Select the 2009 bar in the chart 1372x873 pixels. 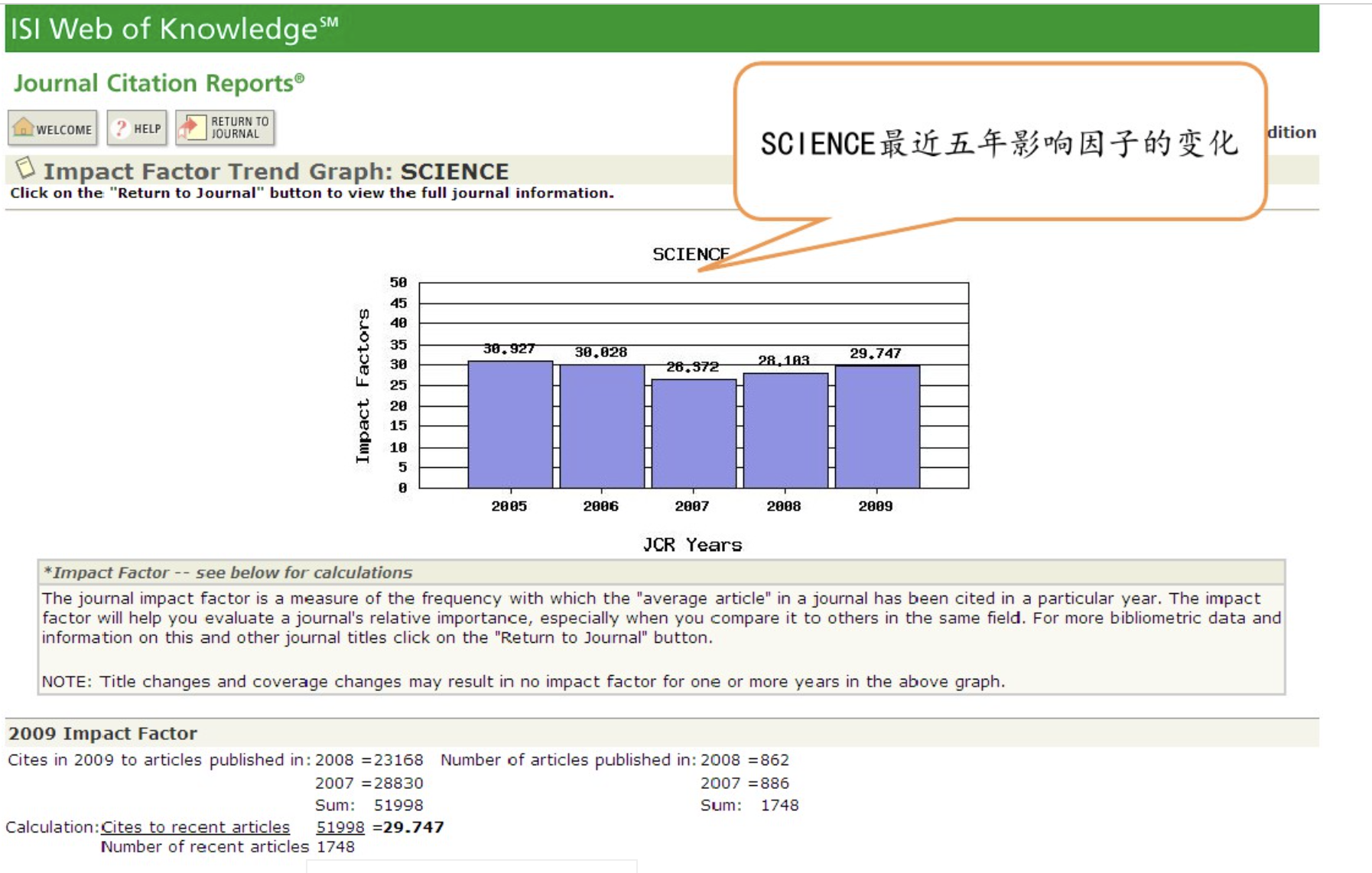(x=877, y=427)
